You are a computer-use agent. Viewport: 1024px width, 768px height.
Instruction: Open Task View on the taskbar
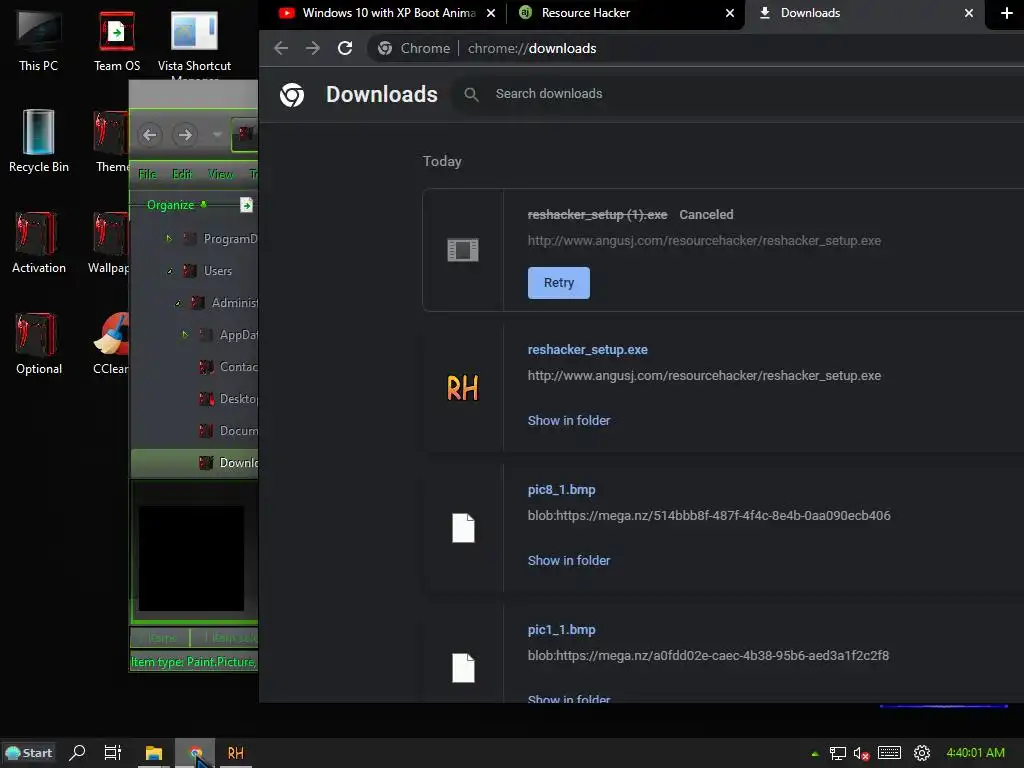click(x=113, y=753)
